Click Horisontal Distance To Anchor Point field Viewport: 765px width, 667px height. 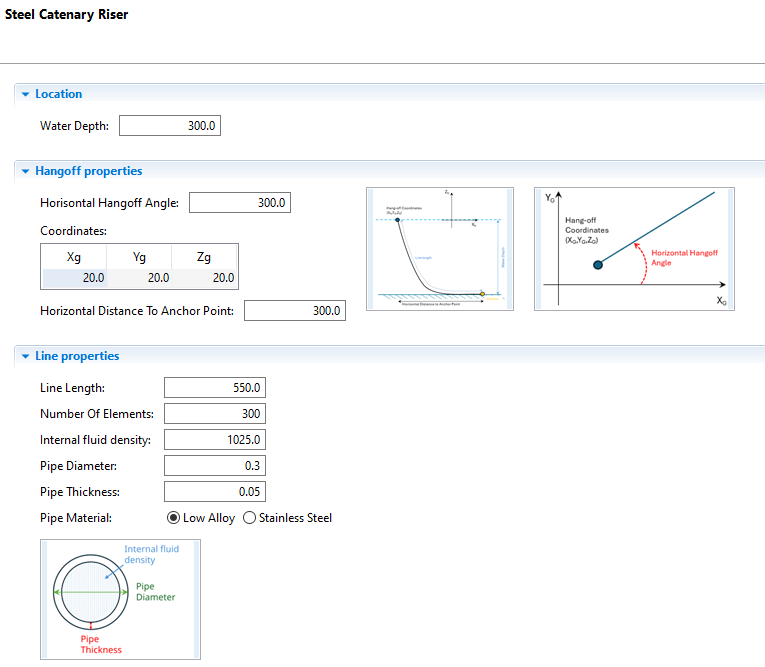pyautogui.click(x=294, y=311)
